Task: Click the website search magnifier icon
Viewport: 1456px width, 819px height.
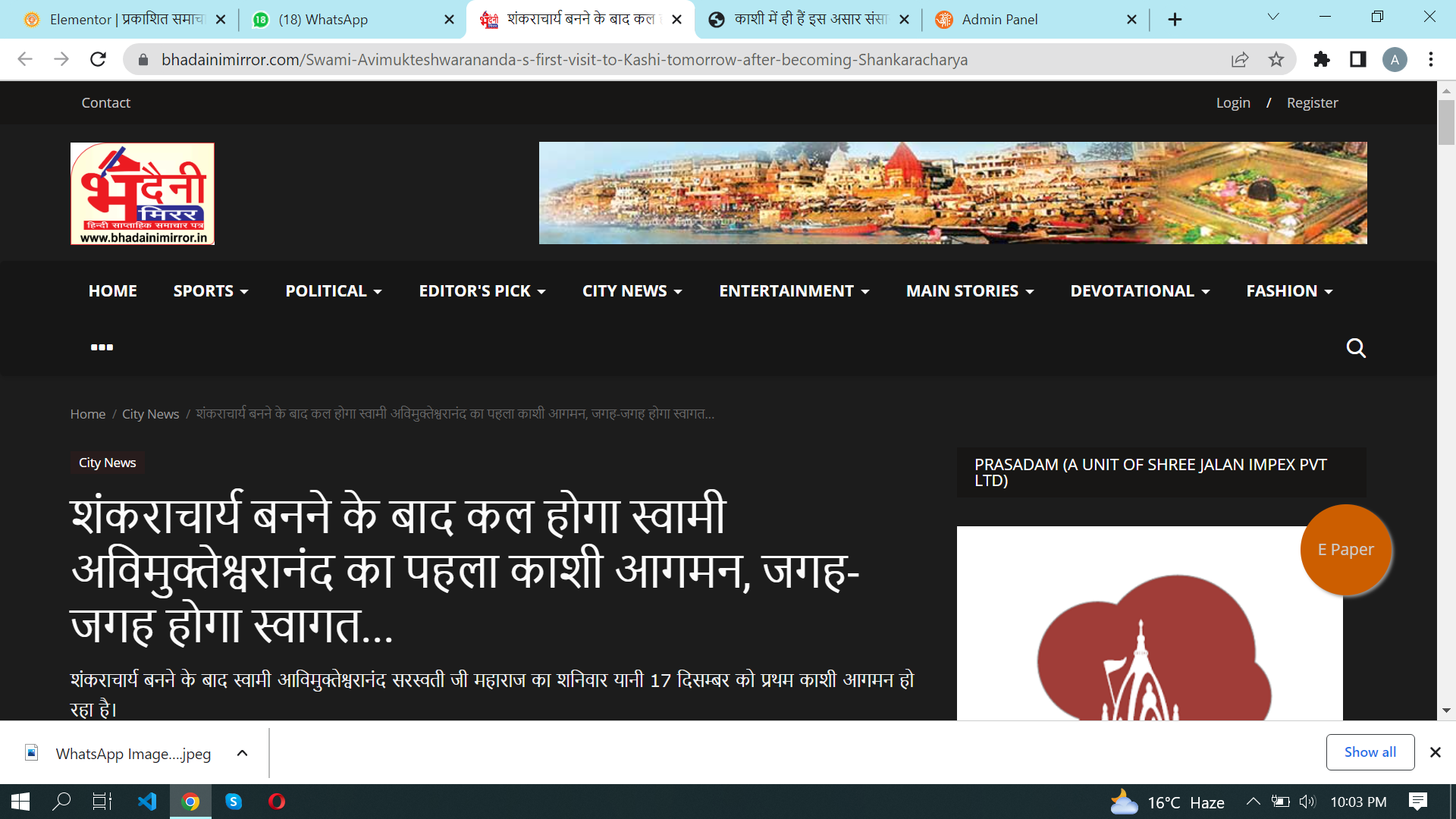Action: pyautogui.click(x=1355, y=348)
